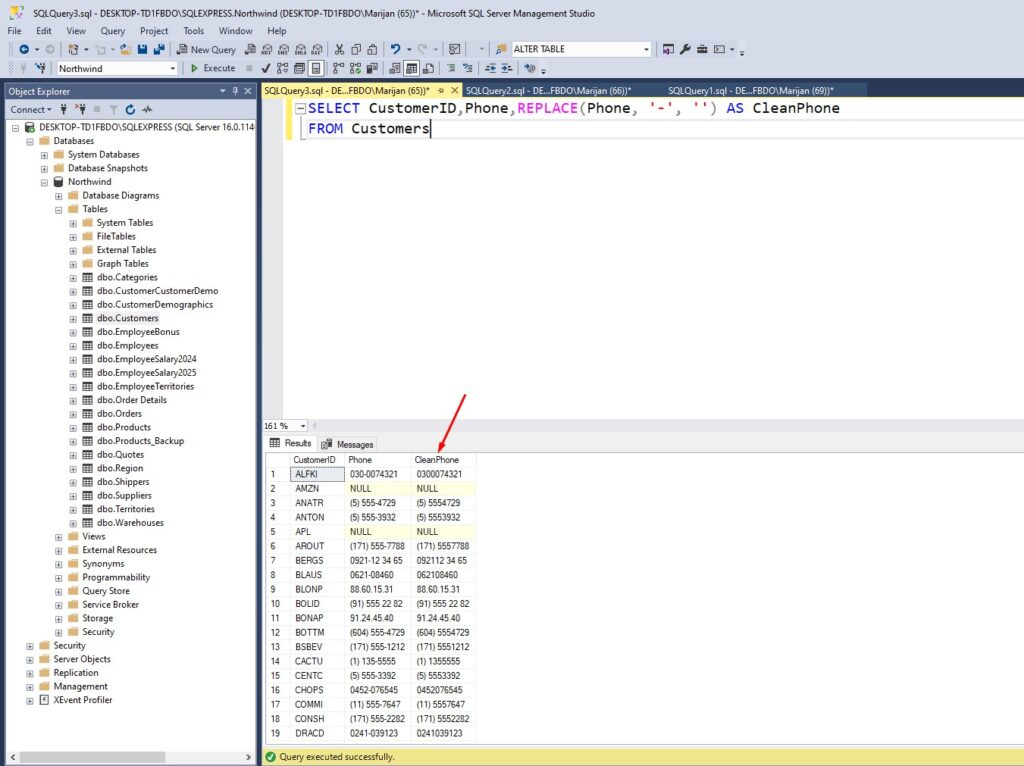Screen dimensions: 1024x766
Task: Click the Paste clipboard icon
Action: 372,49
